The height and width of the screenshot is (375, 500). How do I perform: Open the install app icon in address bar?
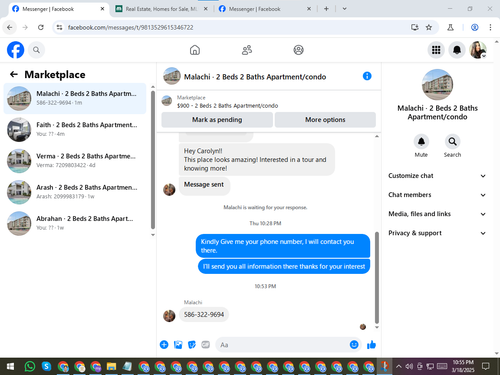tap(415, 27)
